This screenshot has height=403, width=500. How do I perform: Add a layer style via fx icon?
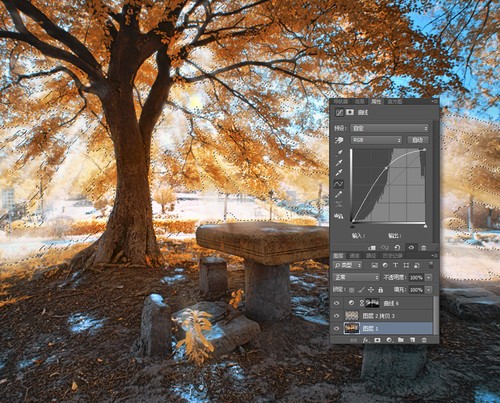click(366, 340)
